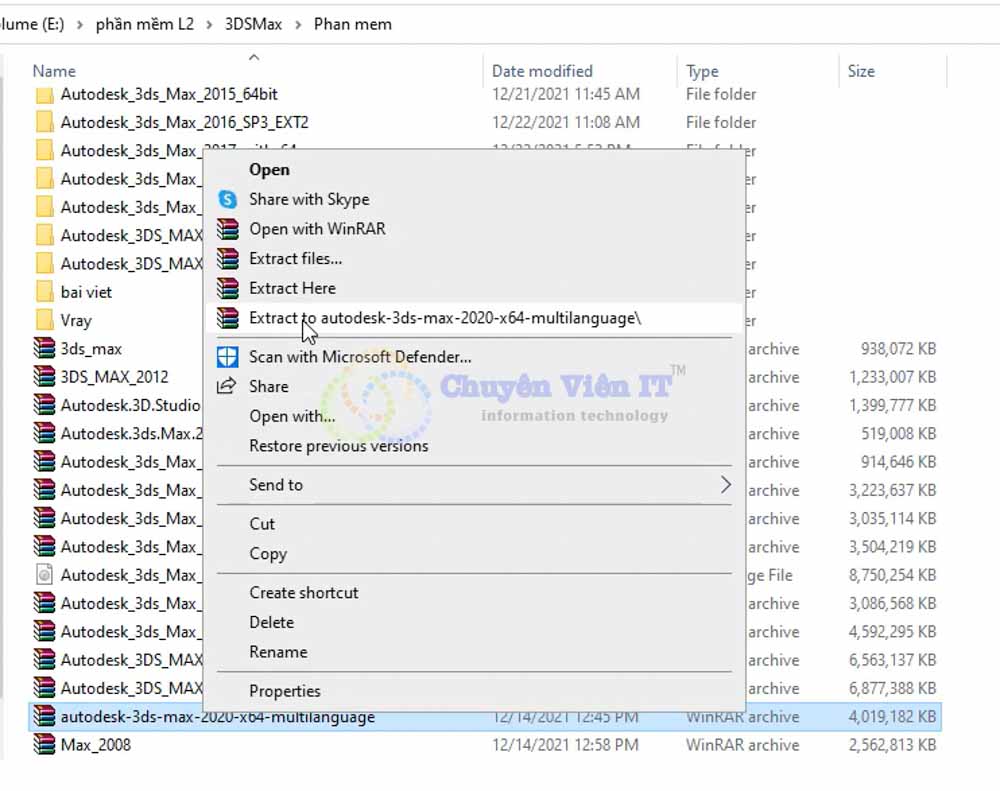
Task: Choose Extract Here from context menu
Action: [292, 288]
